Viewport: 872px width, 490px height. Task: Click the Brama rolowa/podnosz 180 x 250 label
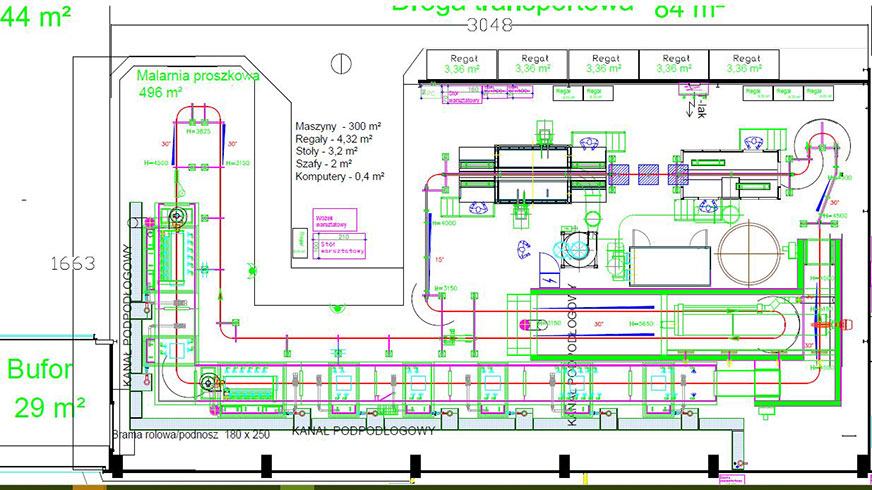click(x=191, y=435)
